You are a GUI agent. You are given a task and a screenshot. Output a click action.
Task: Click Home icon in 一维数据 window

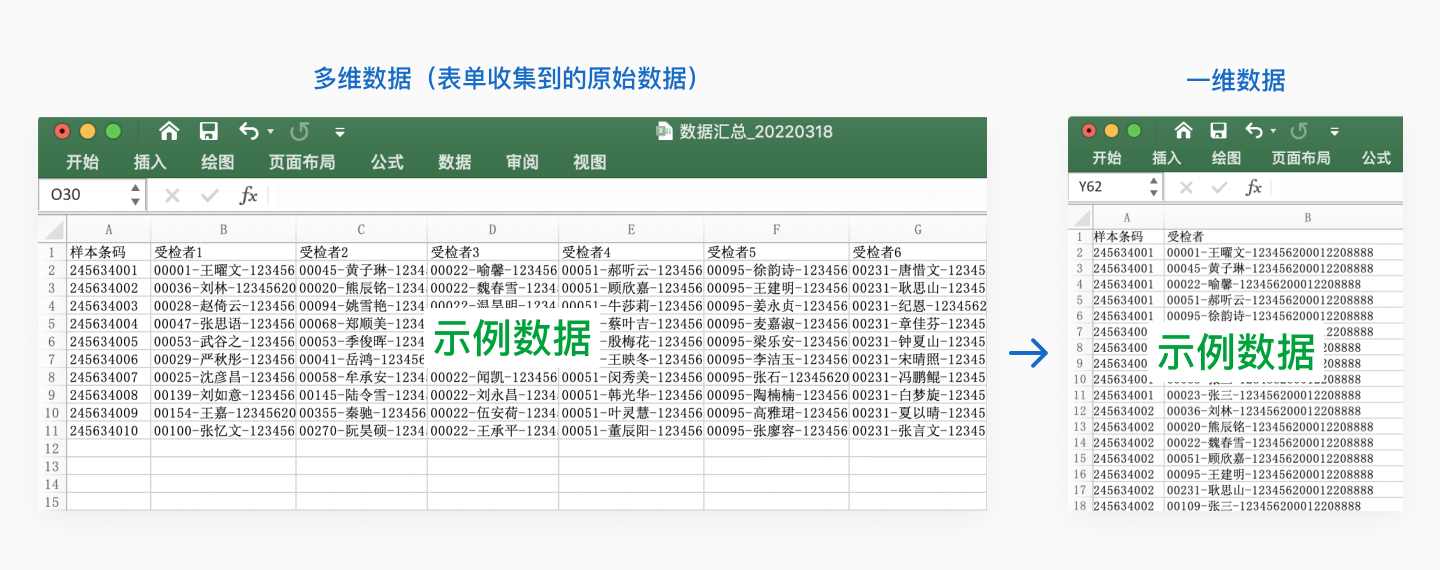click(1183, 131)
